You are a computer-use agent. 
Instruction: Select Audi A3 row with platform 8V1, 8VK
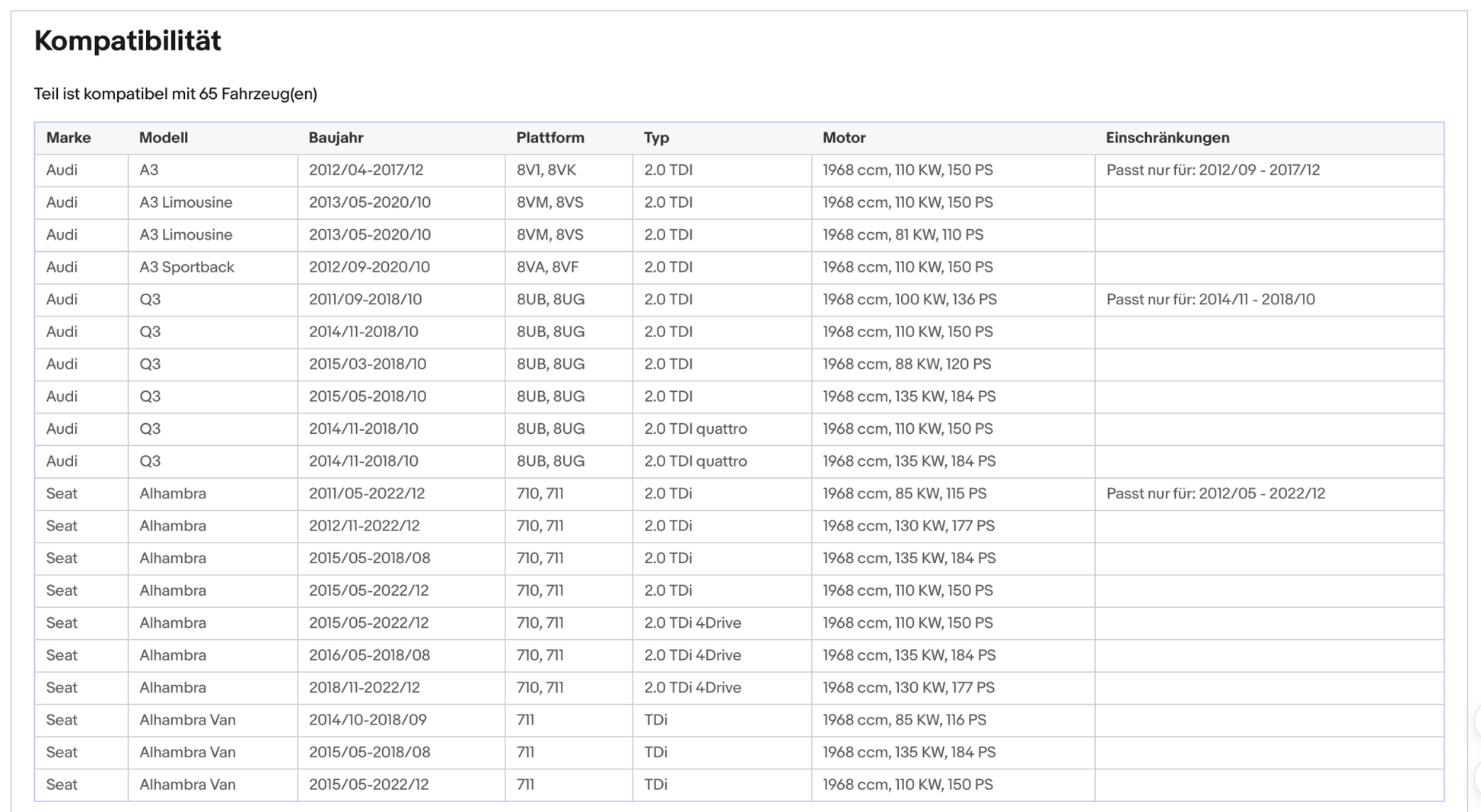[739, 170]
